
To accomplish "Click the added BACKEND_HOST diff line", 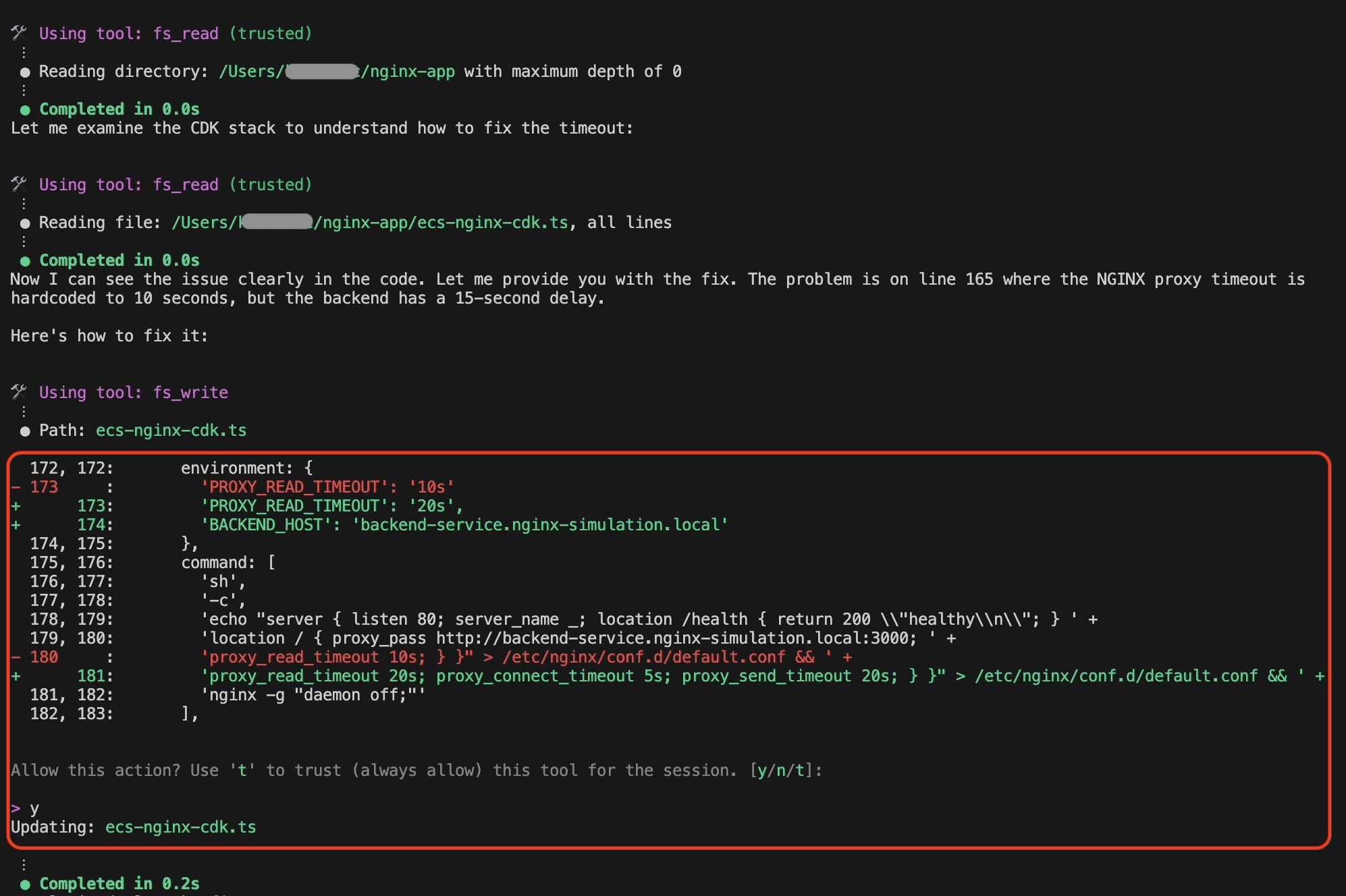I will pos(464,524).
